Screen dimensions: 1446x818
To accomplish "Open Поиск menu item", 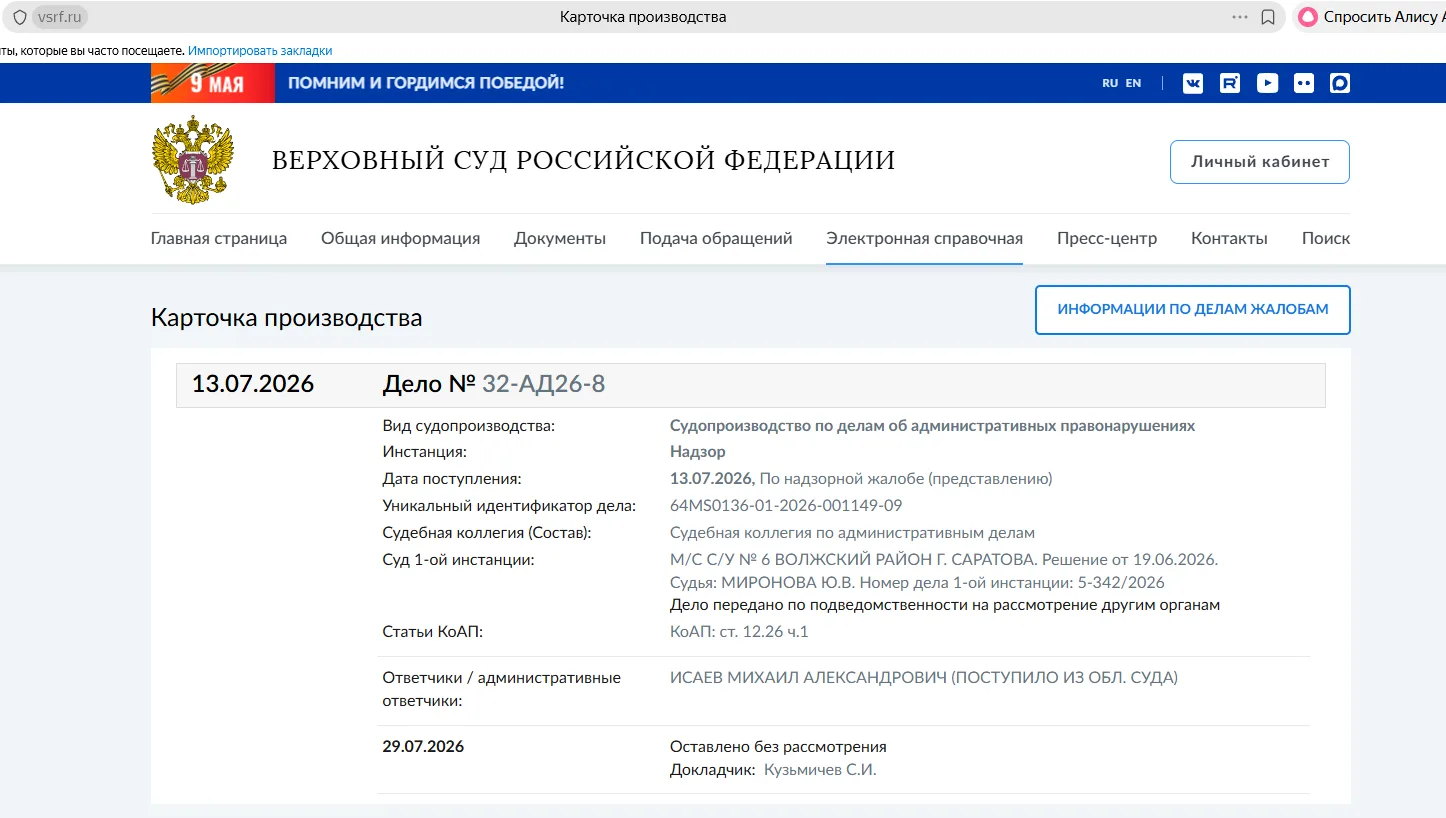I will (x=1326, y=238).
